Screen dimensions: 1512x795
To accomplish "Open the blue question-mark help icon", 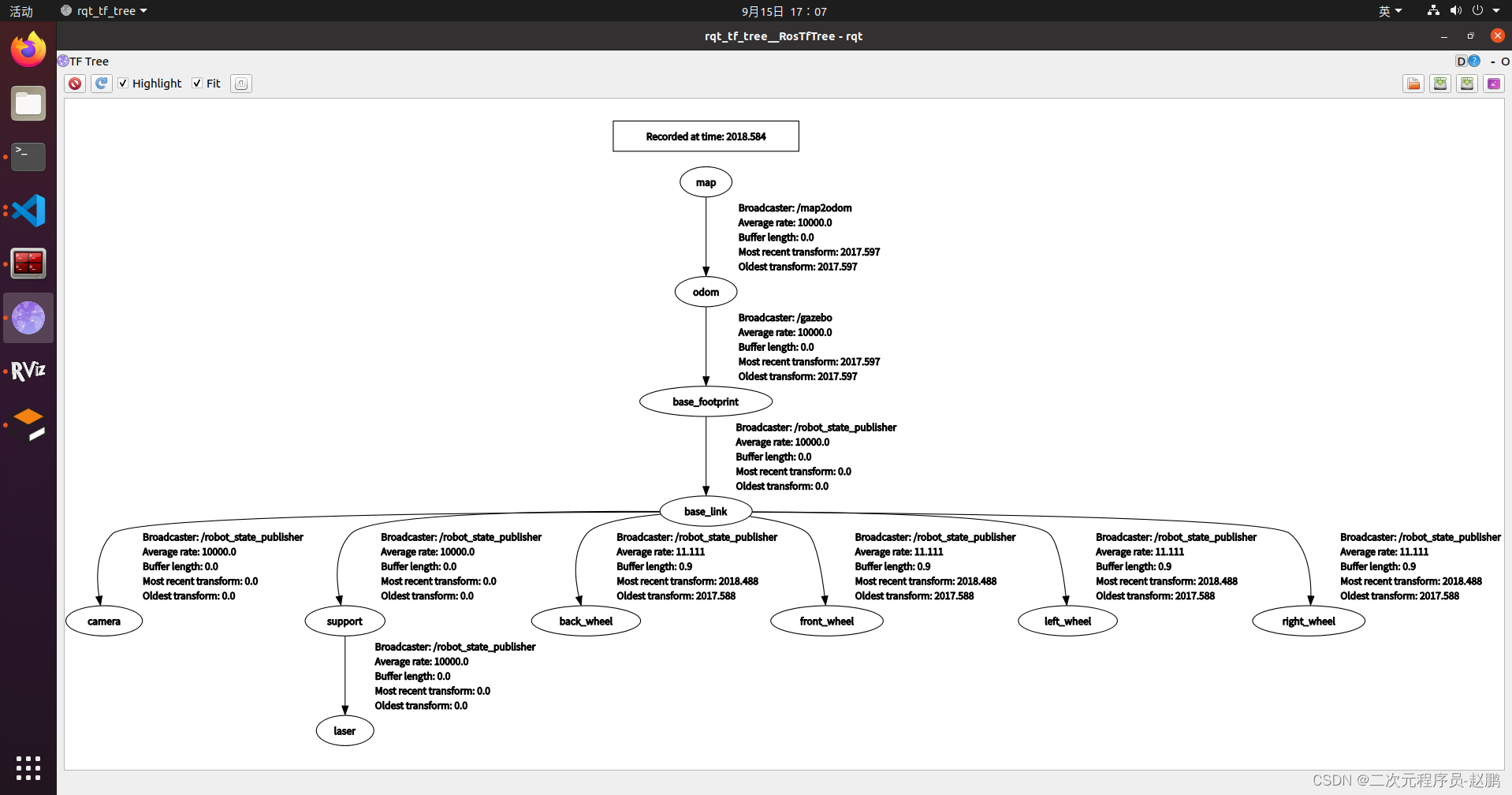I will coord(1474,61).
